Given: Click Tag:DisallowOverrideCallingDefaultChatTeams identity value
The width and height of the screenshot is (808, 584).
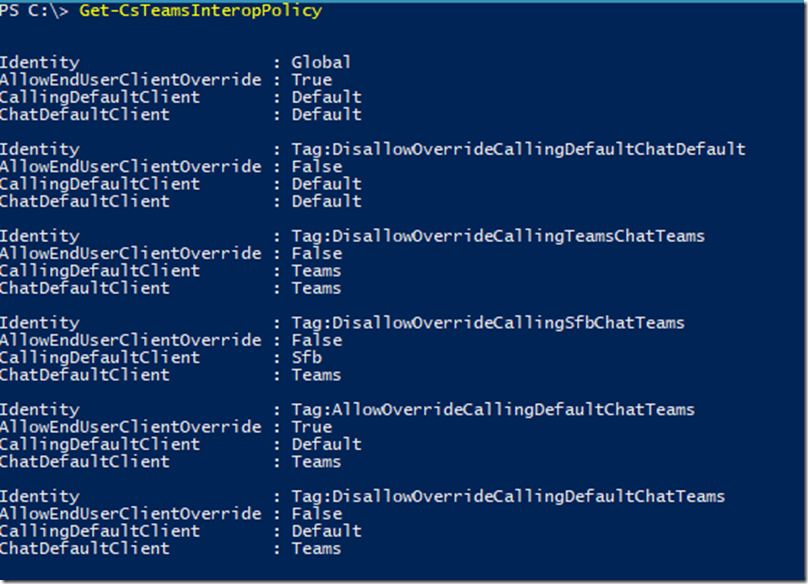Looking at the screenshot, I should [x=508, y=496].
